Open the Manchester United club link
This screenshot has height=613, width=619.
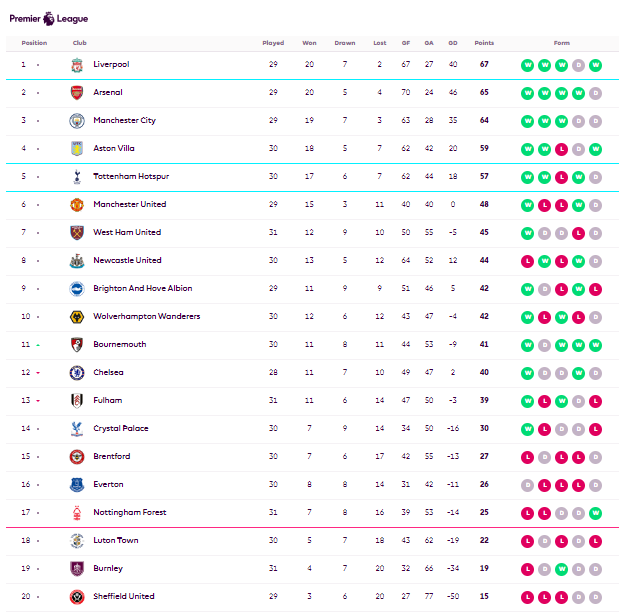[x=129, y=205]
